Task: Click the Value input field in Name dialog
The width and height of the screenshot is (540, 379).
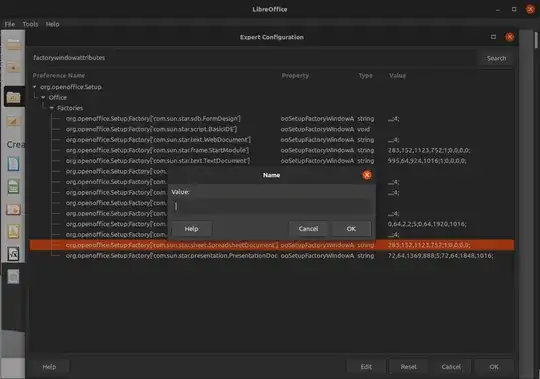Action: point(271,206)
